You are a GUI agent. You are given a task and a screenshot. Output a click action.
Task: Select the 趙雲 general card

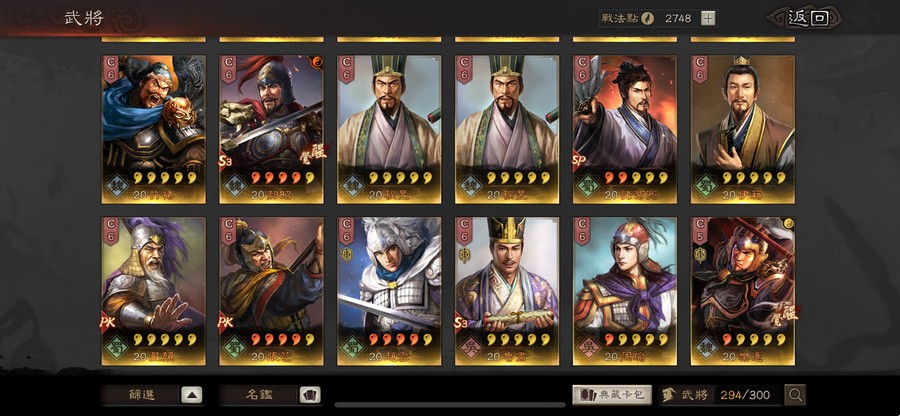tap(389, 291)
